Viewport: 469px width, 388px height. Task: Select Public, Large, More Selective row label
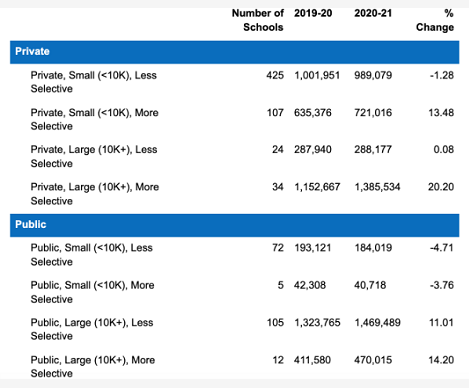click(x=93, y=366)
